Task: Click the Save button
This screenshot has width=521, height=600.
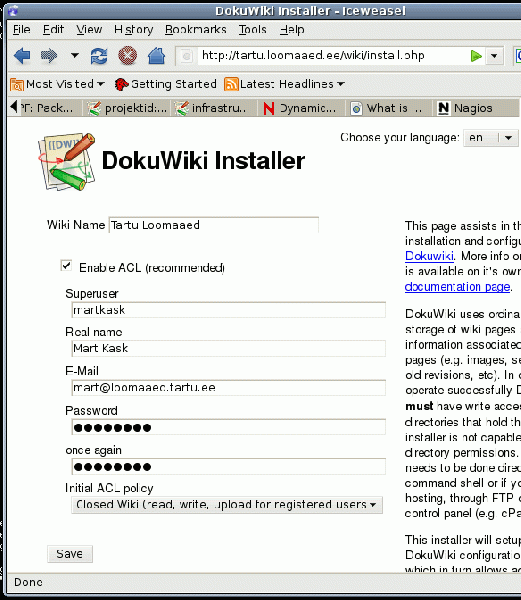Action: point(70,554)
